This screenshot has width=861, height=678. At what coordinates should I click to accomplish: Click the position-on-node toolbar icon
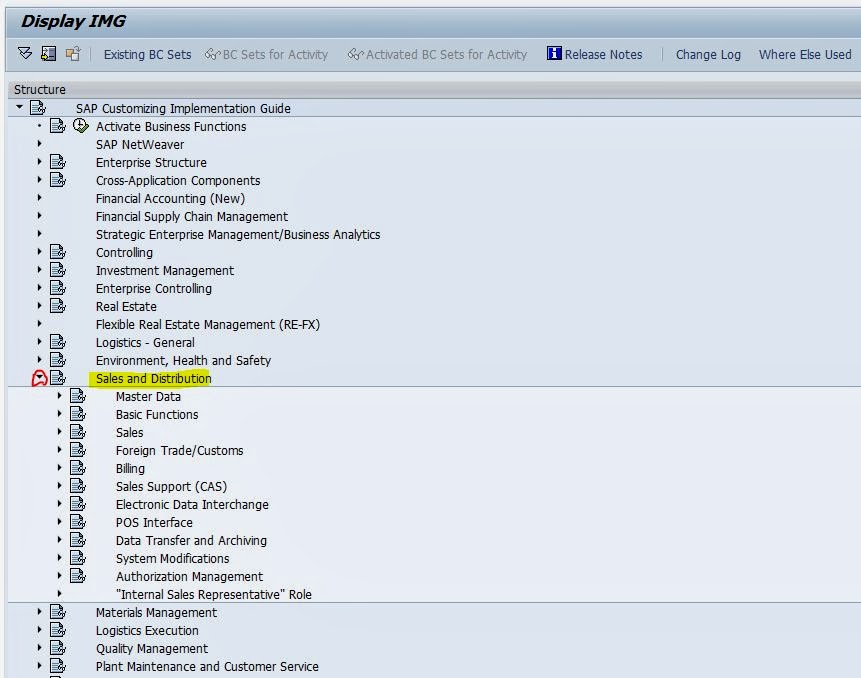point(48,53)
